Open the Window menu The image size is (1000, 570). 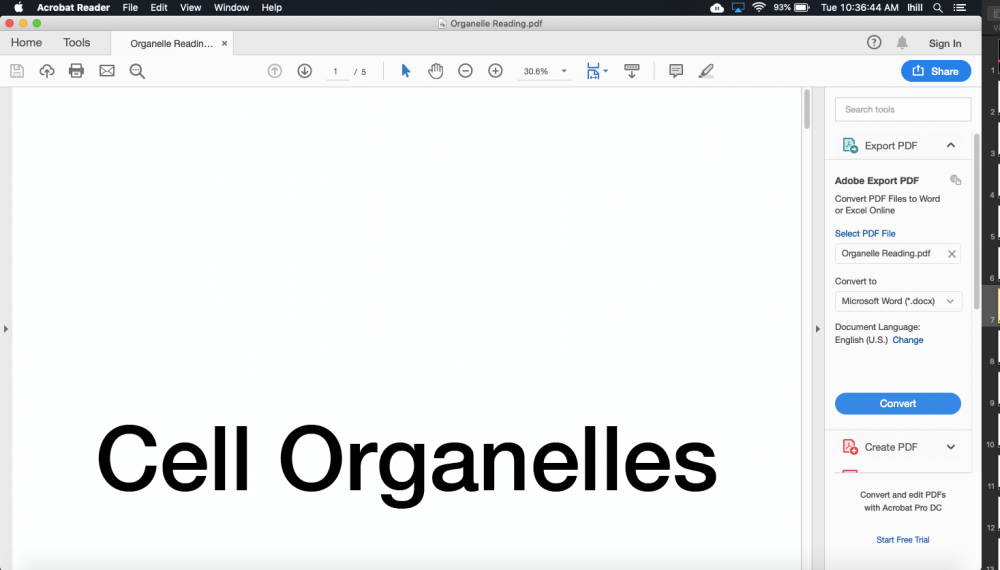[x=232, y=8]
